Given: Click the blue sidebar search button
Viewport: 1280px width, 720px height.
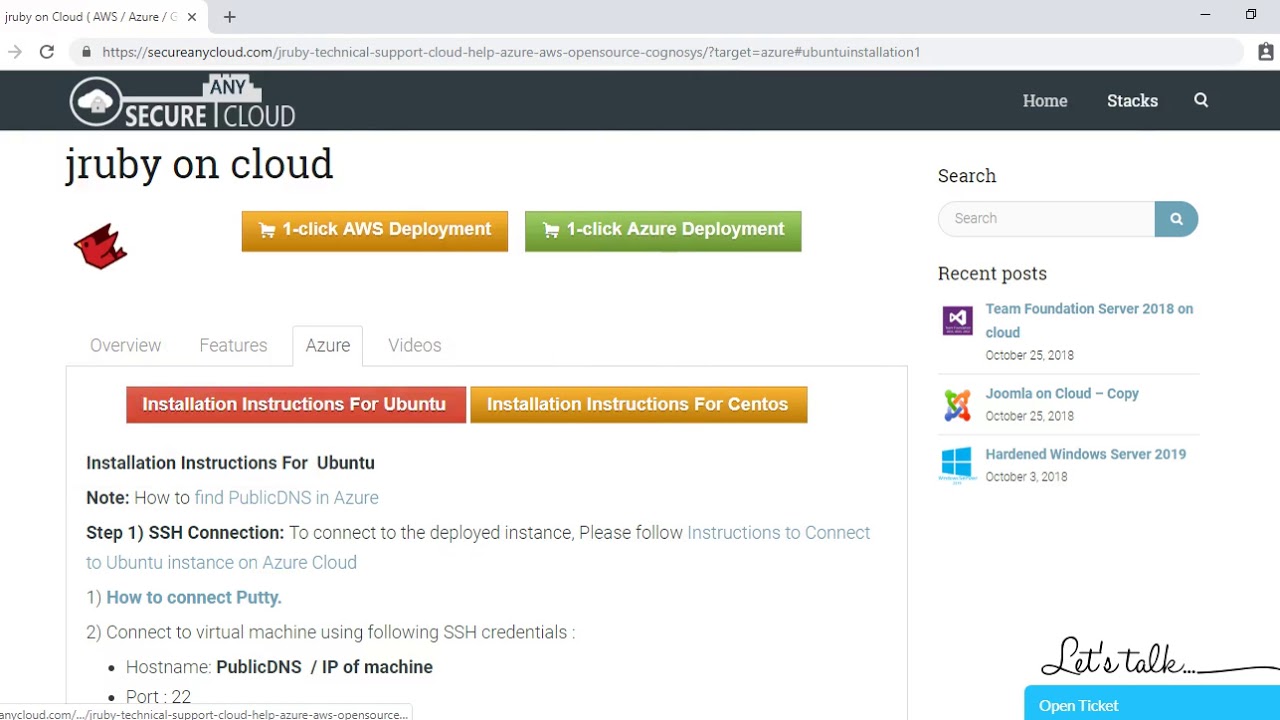Looking at the screenshot, I should click(1176, 219).
